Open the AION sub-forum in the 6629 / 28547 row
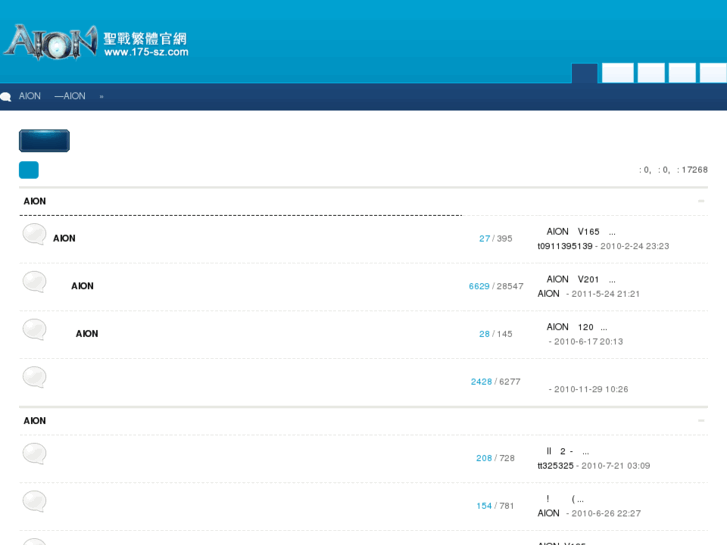Screen dimensions: 727x545 (83, 286)
